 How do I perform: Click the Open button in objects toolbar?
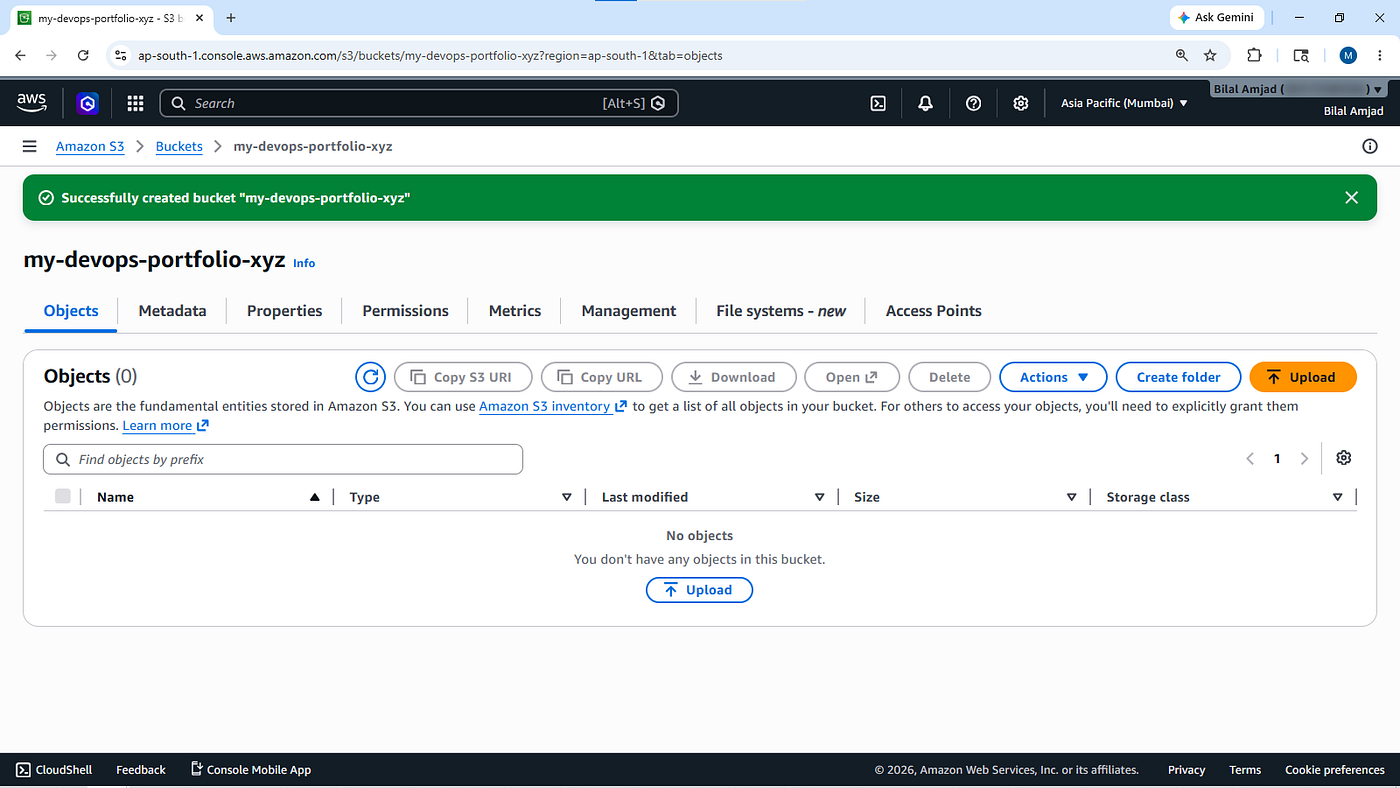tap(852, 377)
